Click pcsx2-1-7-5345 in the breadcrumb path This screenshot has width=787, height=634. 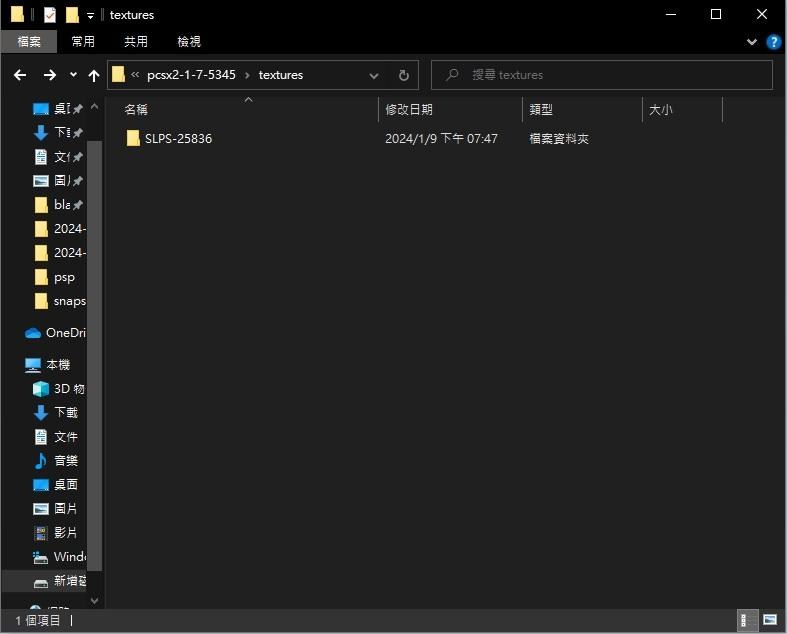pyautogui.click(x=191, y=75)
